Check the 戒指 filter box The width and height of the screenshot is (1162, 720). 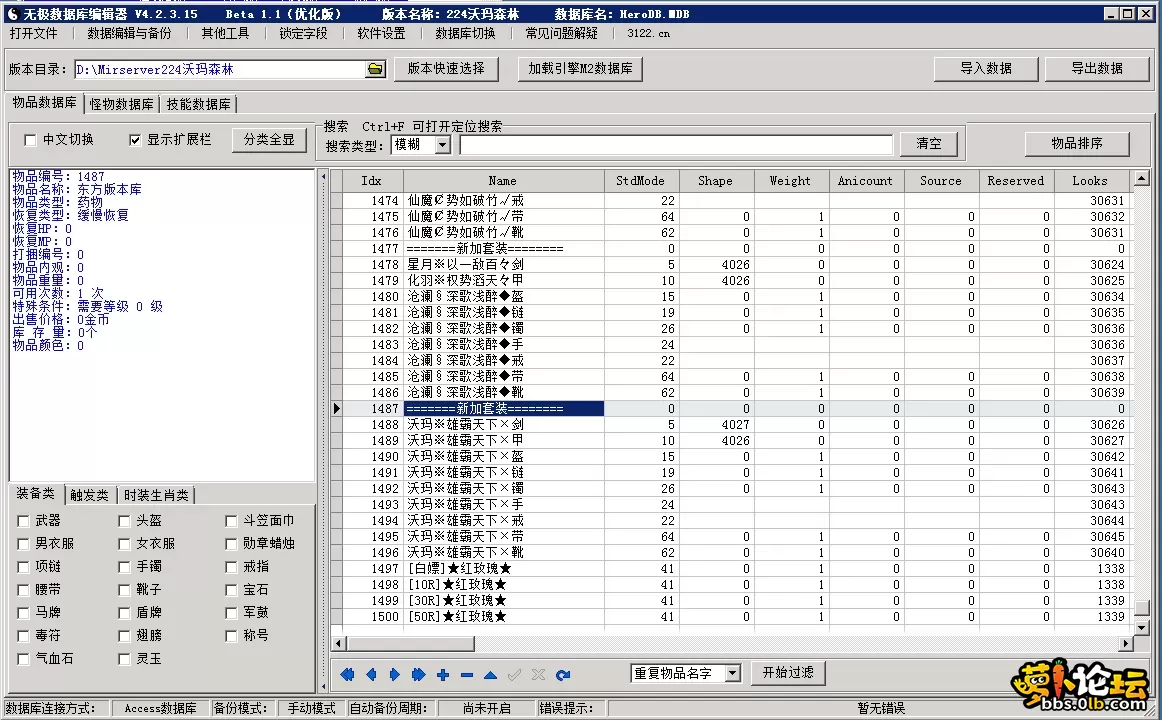[x=231, y=567]
